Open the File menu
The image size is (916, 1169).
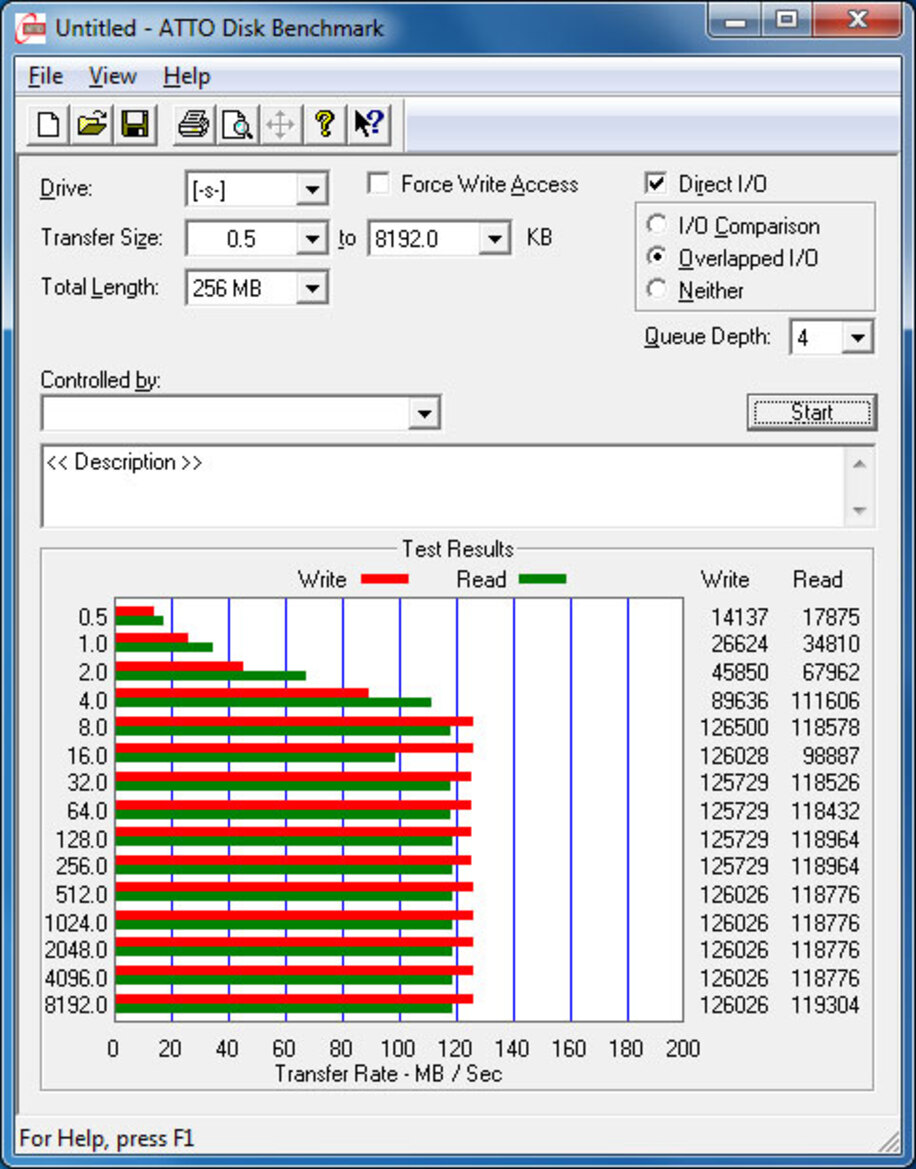point(45,76)
